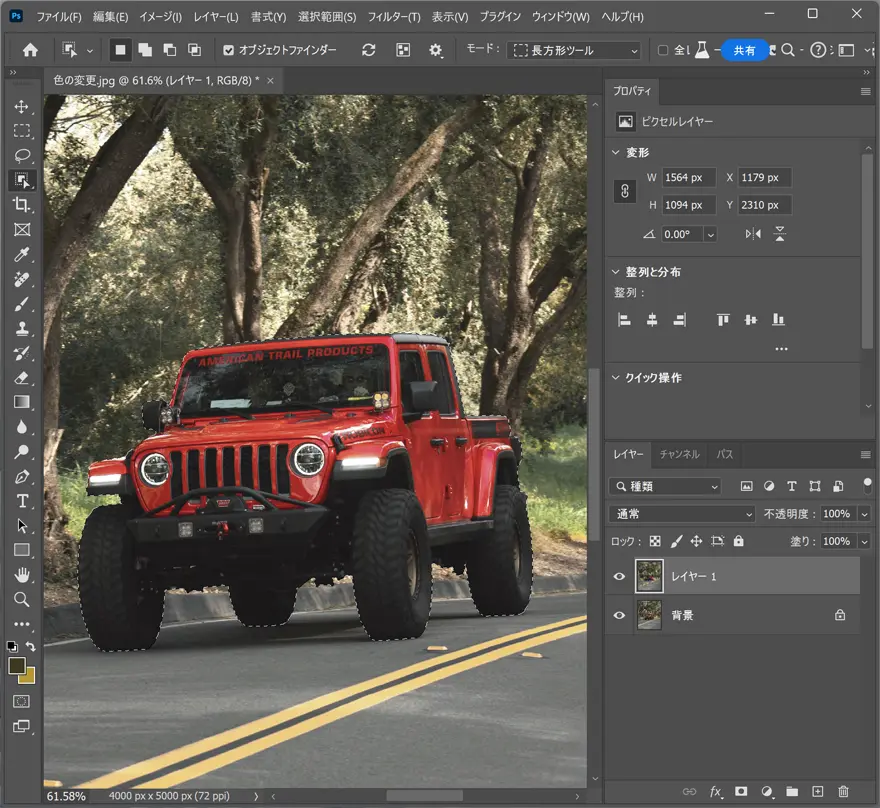Select the Crop tool
Viewport: 880px width, 808px height.
(x=21, y=205)
